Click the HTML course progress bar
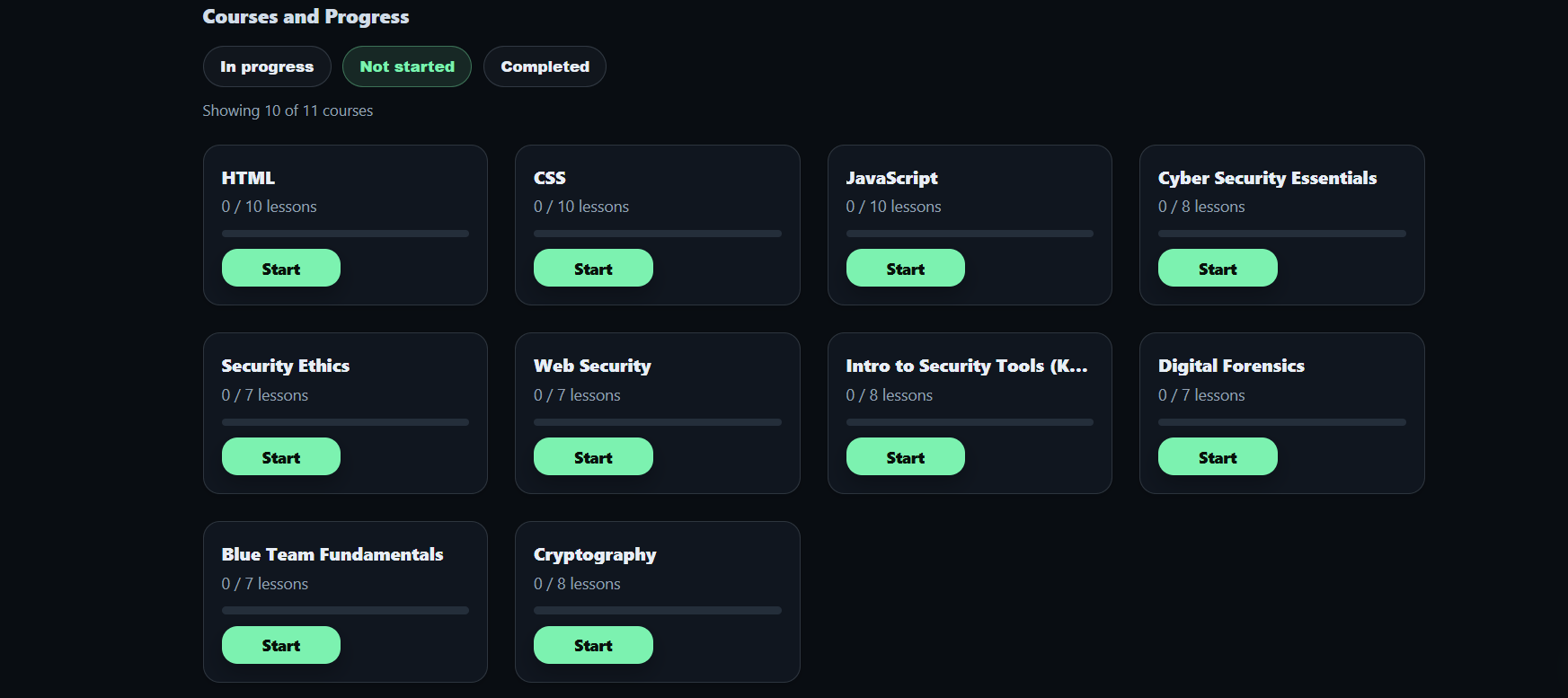The width and height of the screenshot is (1568, 698). click(345, 234)
